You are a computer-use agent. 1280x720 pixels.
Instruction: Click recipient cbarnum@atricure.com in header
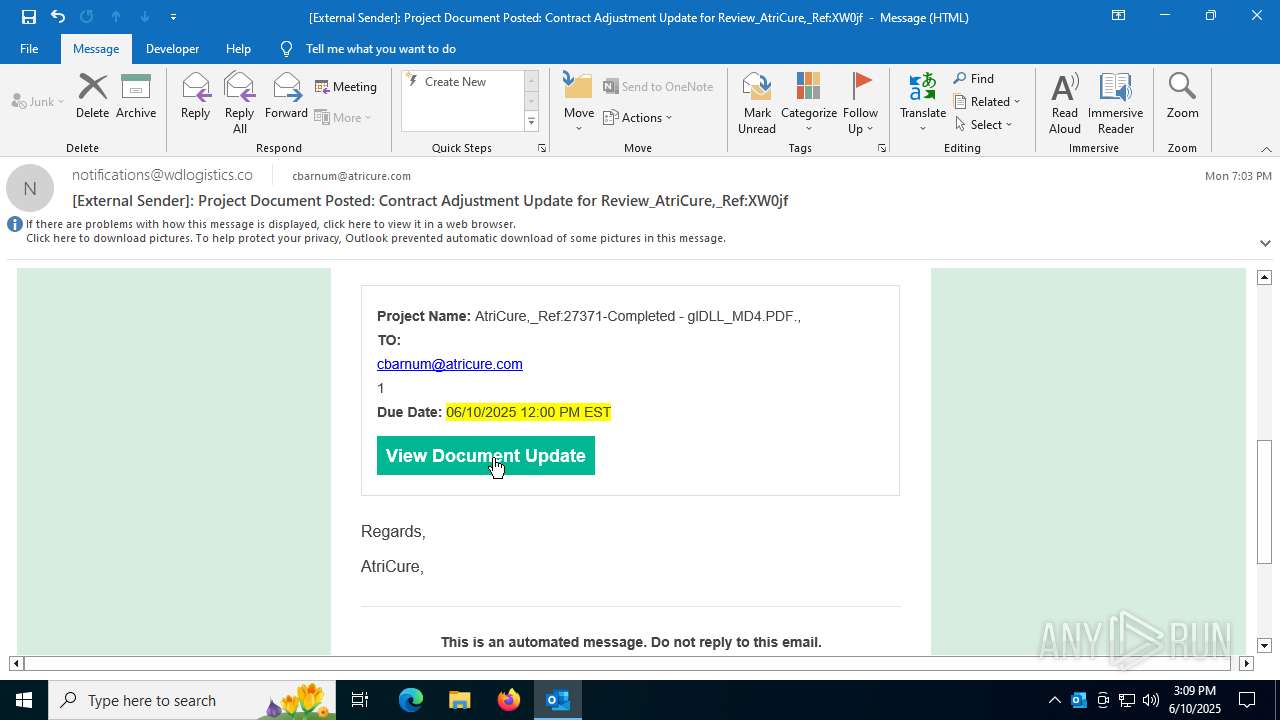(x=351, y=176)
